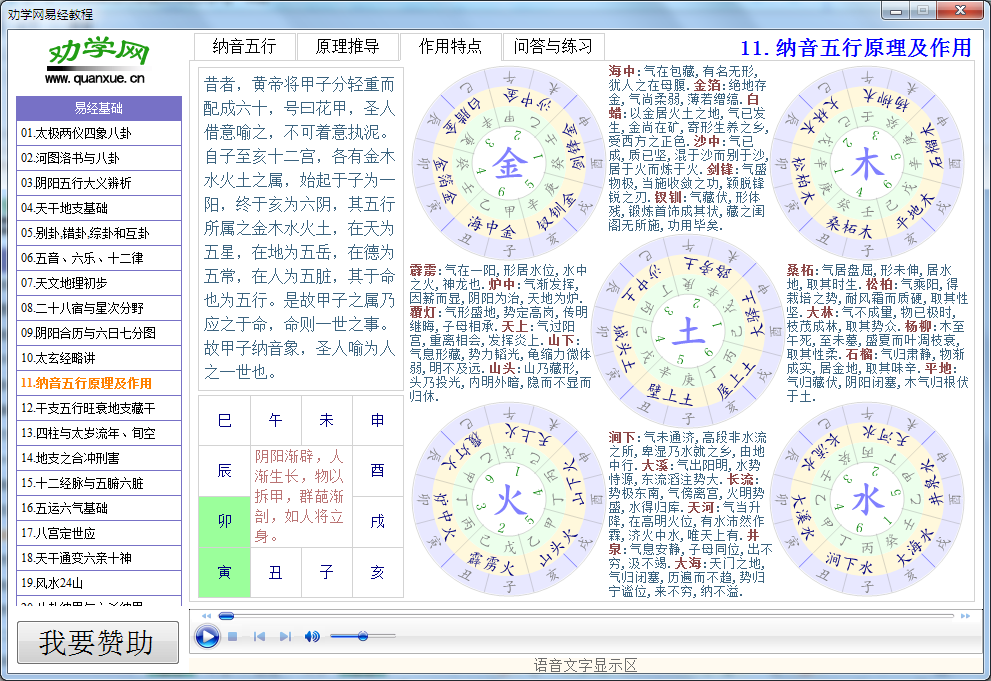Mute audio with the speaker icon
Image resolution: width=991 pixels, height=681 pixels.
pos(310,634)
